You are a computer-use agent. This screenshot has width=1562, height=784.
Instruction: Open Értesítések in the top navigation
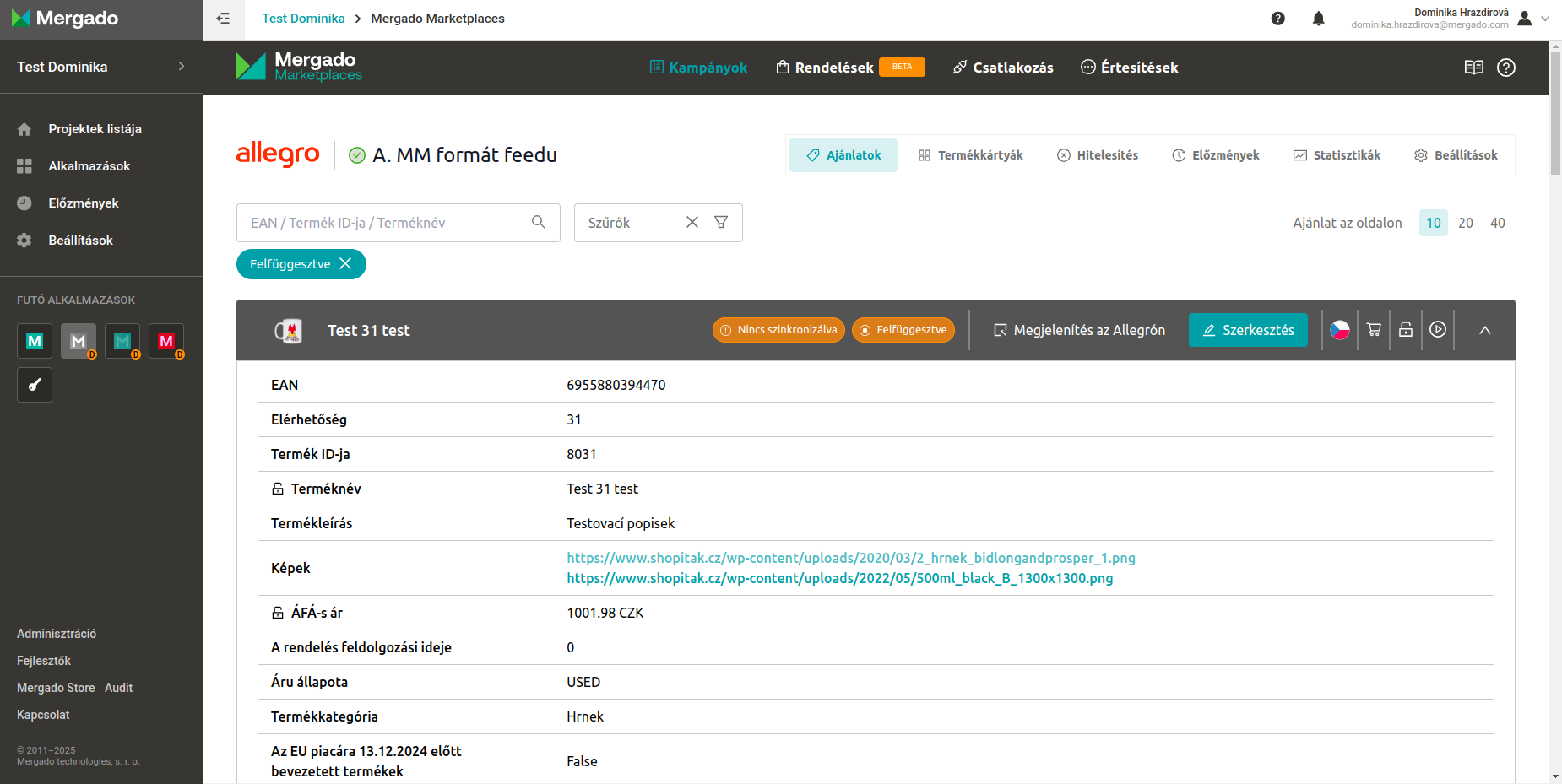1130,68
